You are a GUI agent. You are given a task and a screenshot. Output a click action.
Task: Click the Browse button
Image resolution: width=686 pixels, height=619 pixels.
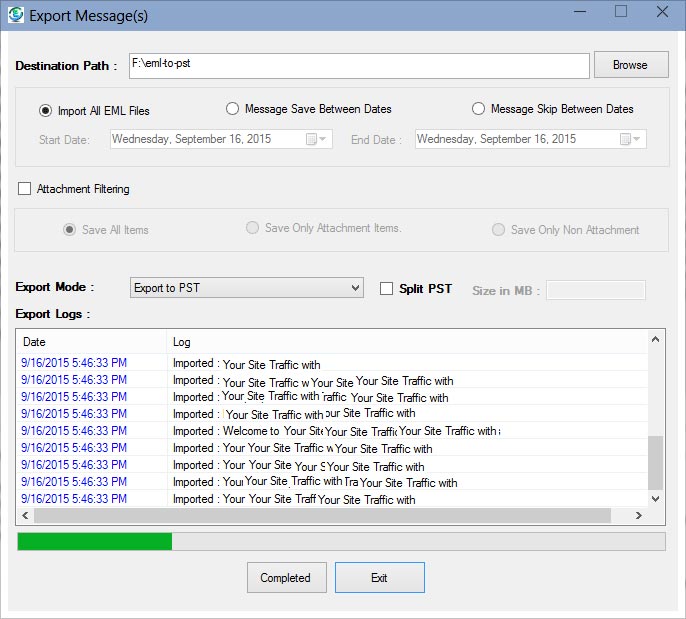[x=630, y=65]
